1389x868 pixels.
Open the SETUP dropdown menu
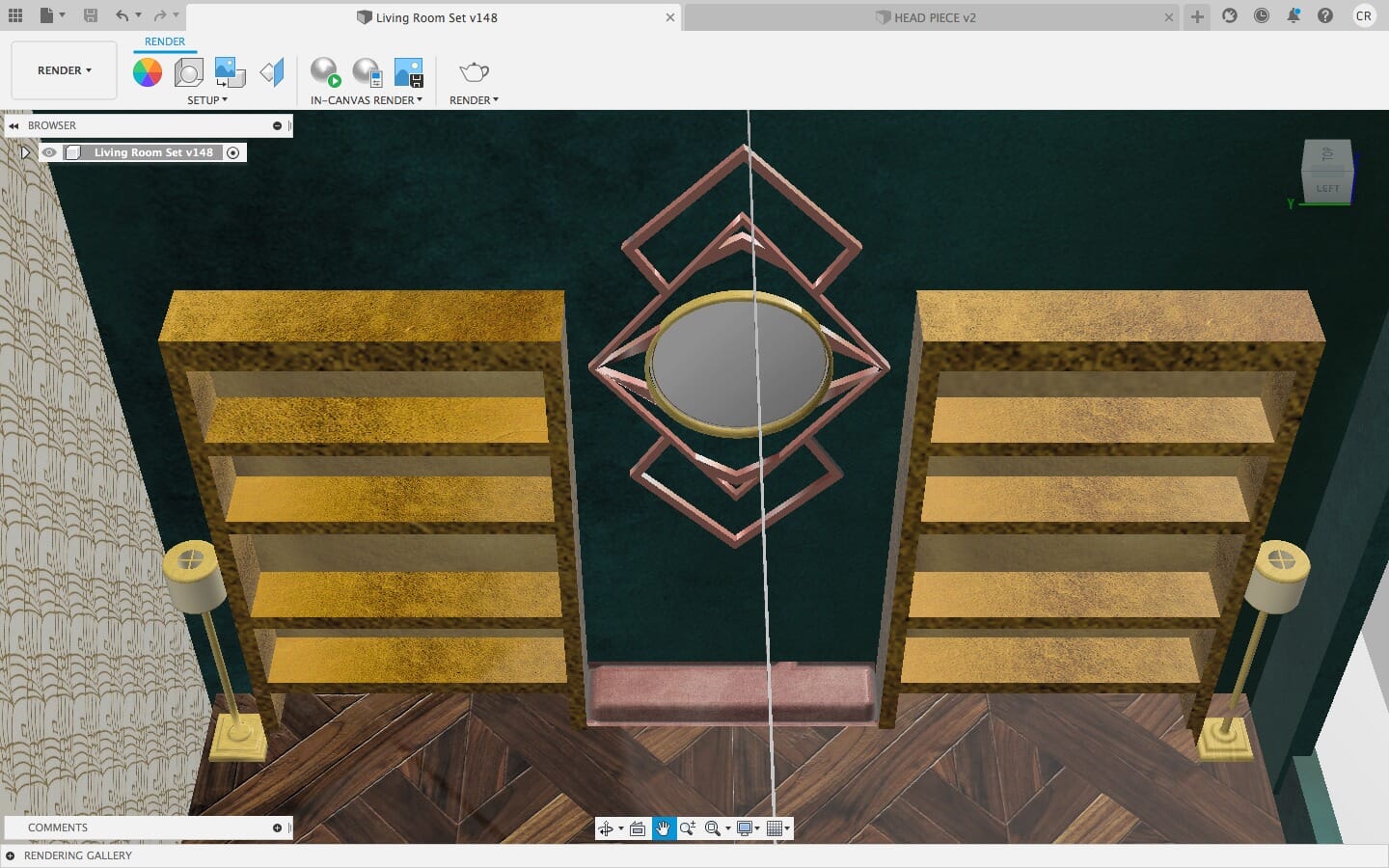(x=207, y=100)
